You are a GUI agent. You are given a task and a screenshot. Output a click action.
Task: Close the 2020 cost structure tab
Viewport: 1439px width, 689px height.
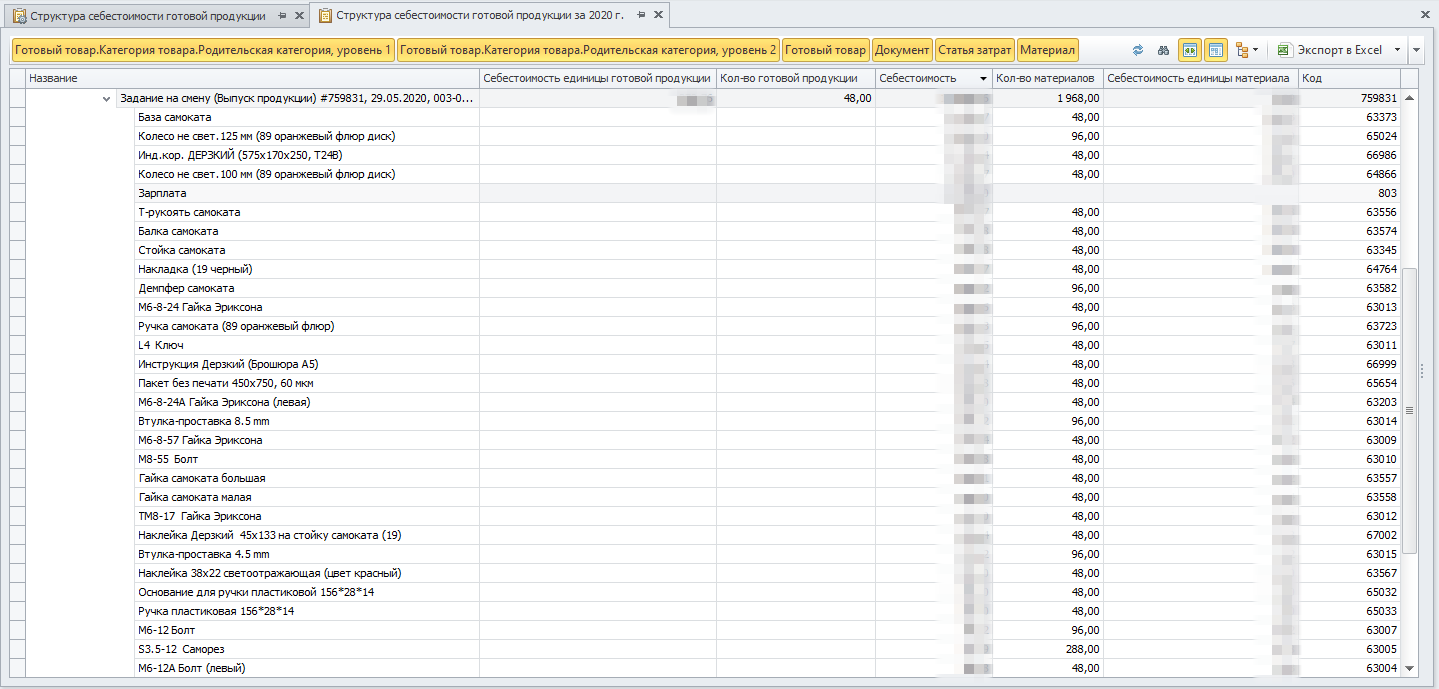tap(658, 16)
